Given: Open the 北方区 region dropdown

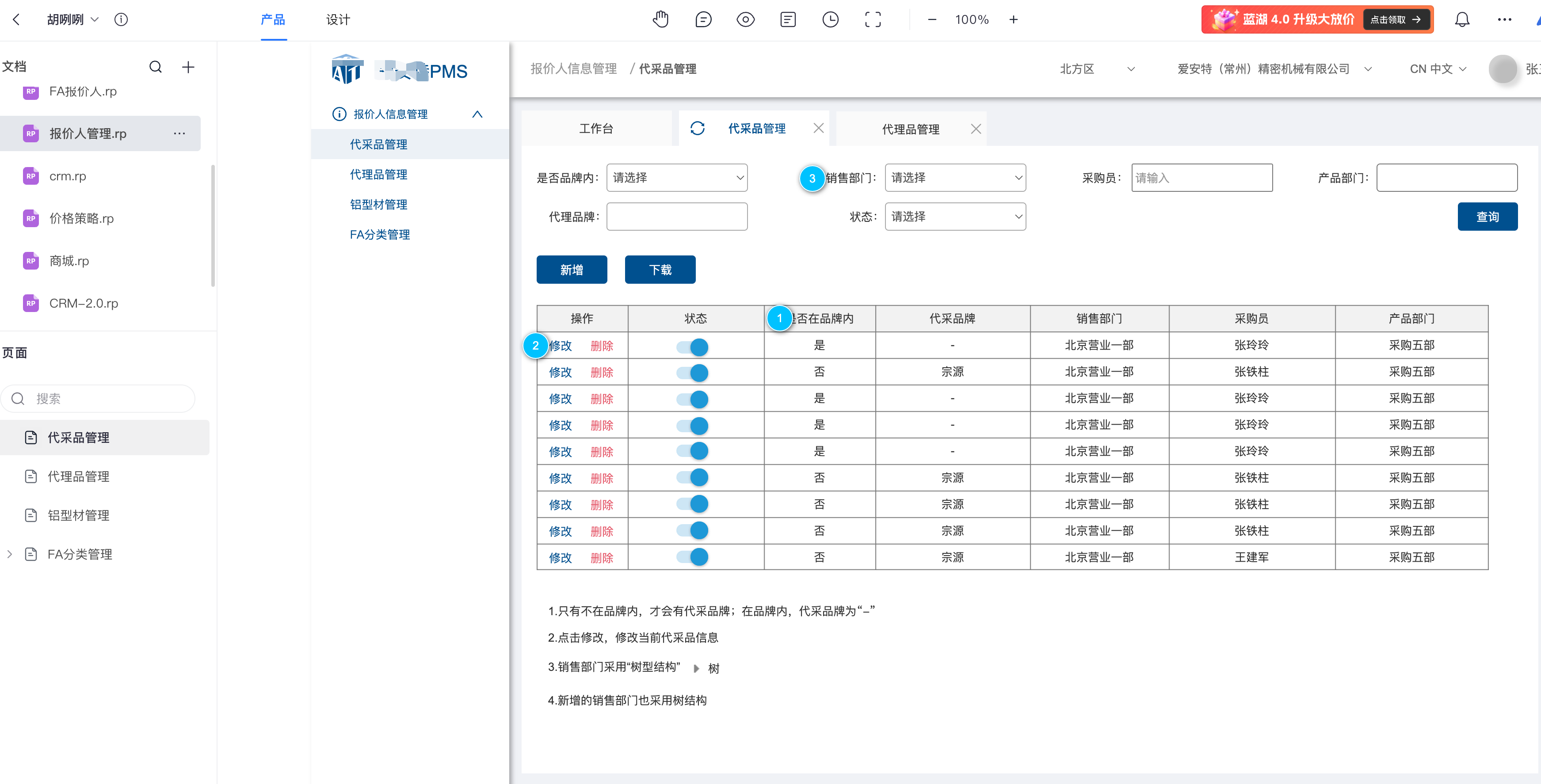Looking at the screenshot, I should (1097, 69).
